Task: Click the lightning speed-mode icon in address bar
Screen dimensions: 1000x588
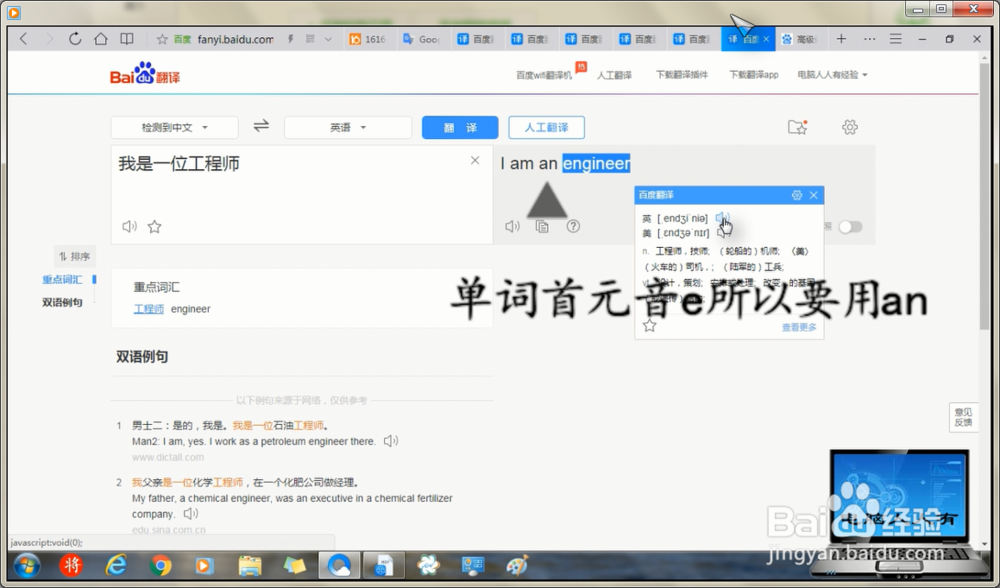Action: point(290,39)
